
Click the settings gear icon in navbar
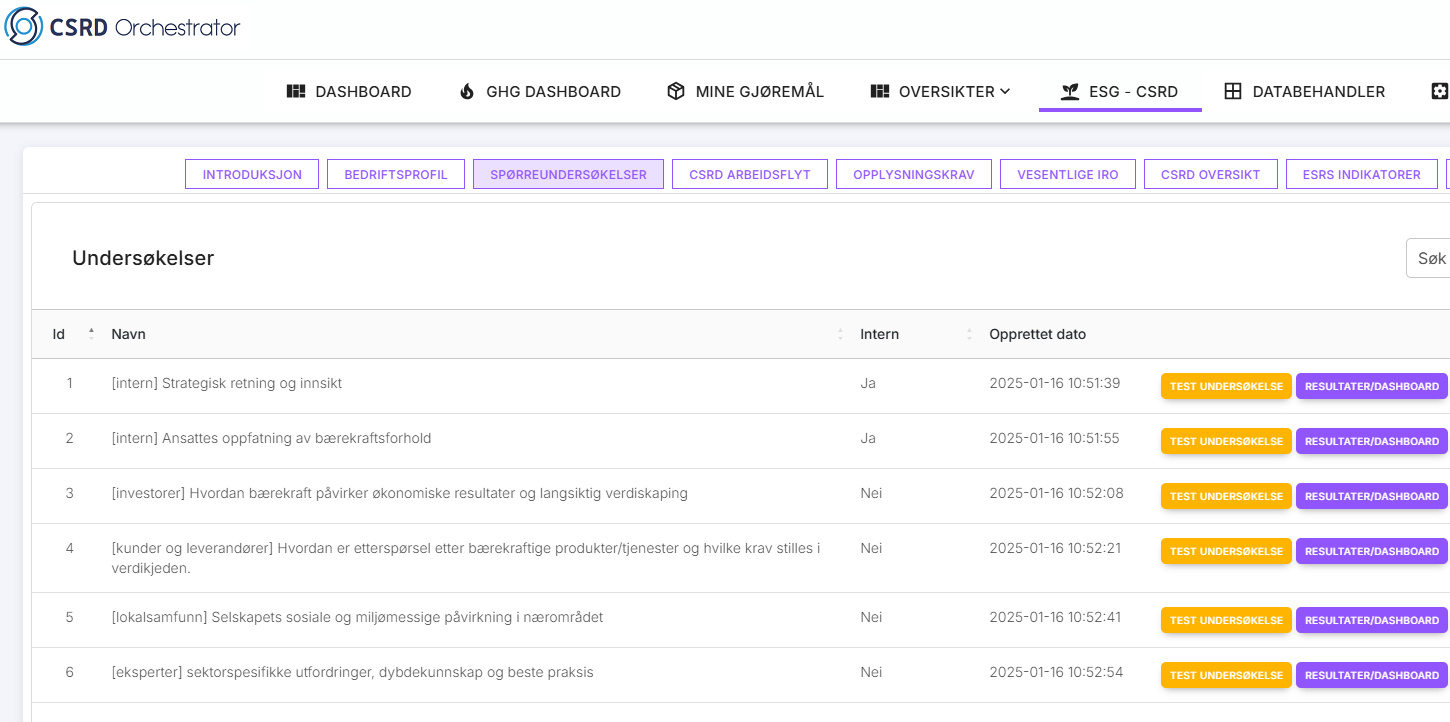coord(1440,91)
